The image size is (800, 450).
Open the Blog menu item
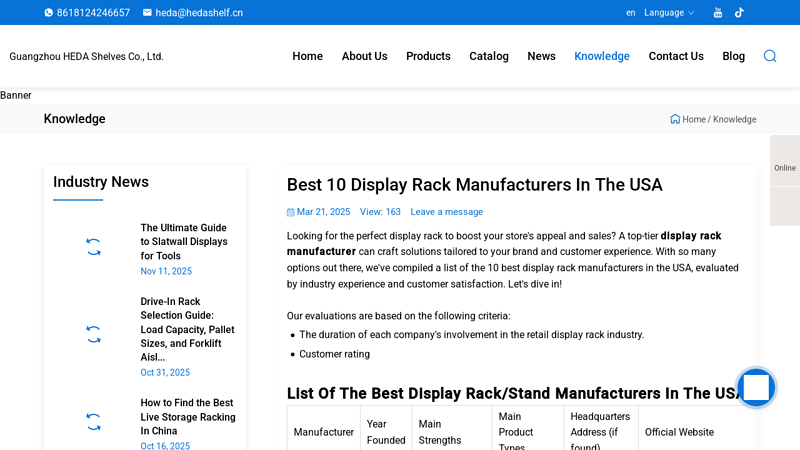tap(734, 56)
